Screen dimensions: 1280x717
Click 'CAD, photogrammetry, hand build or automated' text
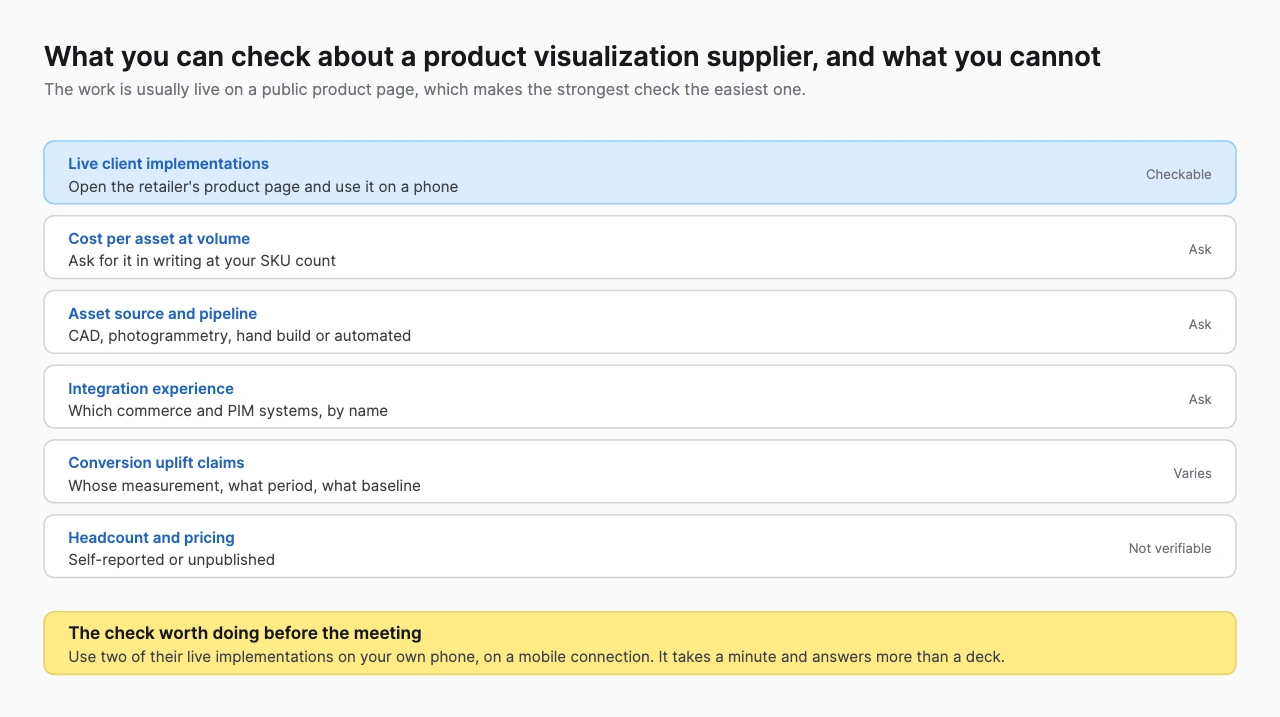(x=239, y=336)
